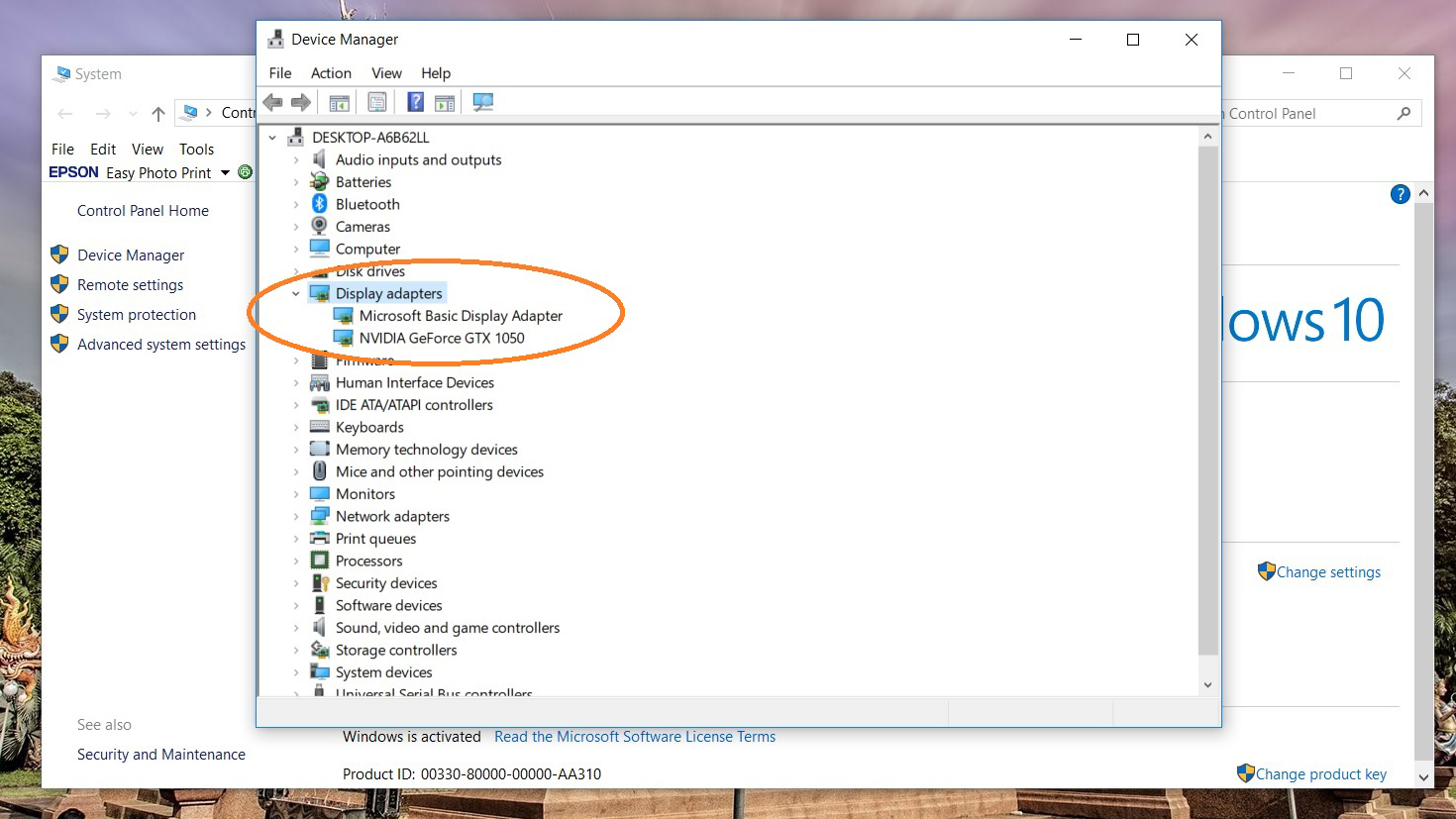Select the System devices tree row
The height and width of the screenshot is (819, 1456).
(384, 672)
